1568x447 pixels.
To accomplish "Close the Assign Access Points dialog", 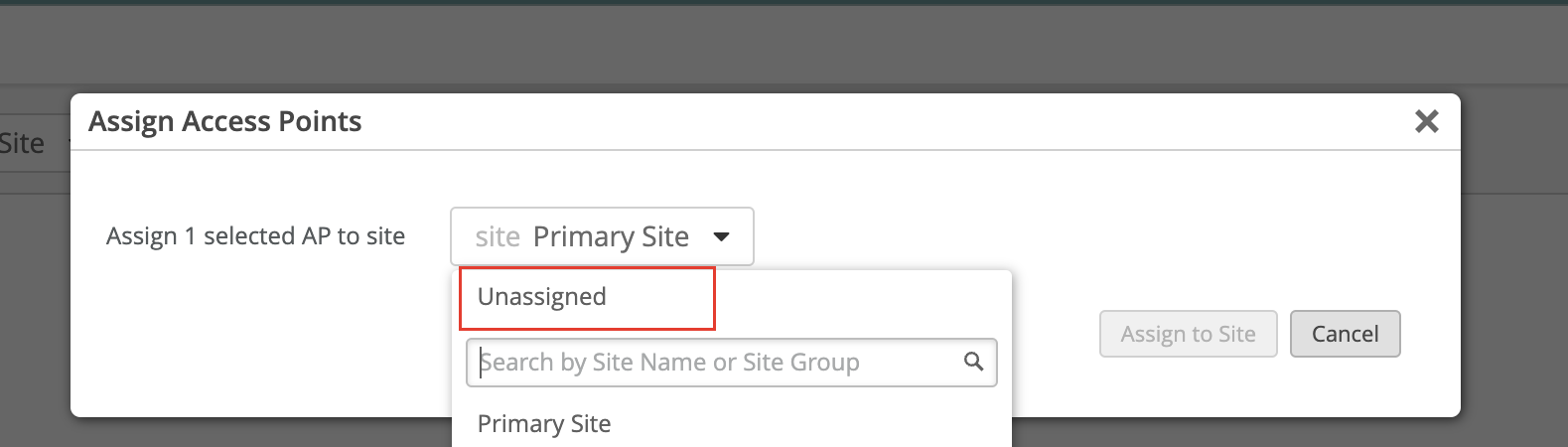I will 1426,121.
